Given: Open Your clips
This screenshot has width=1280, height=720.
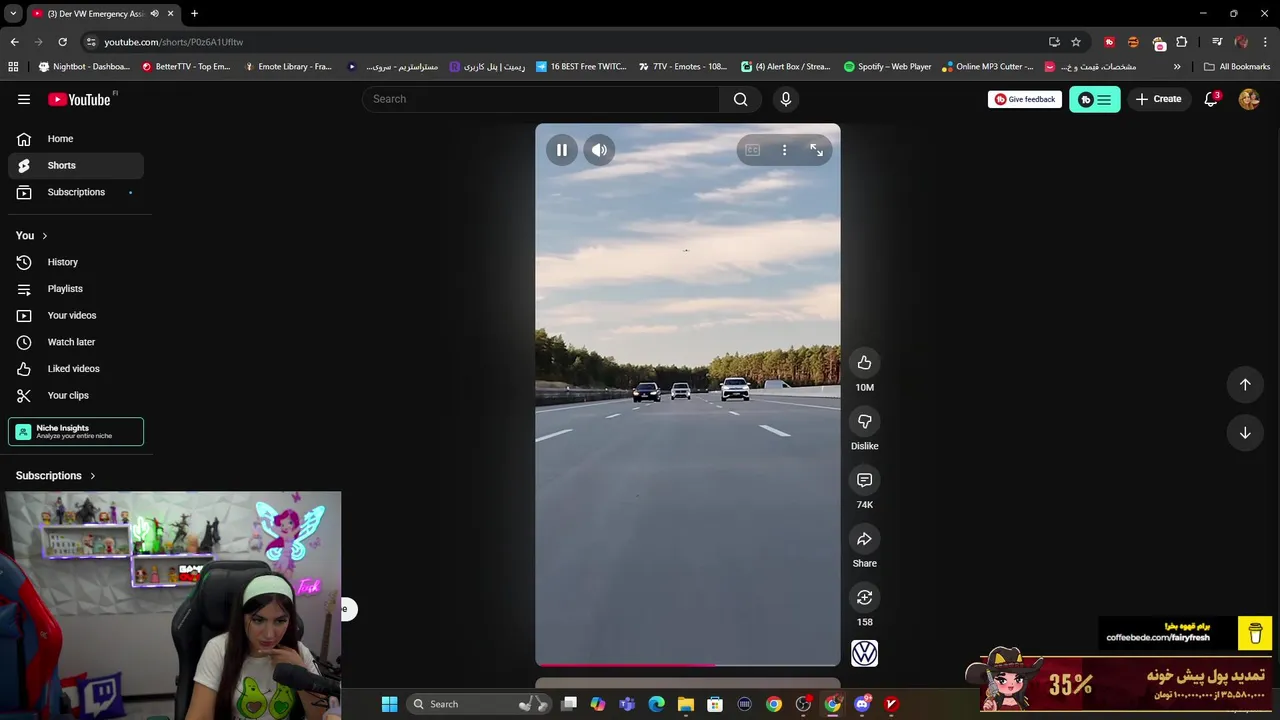Looking at the screenshot, I should [x=76, y=395].
